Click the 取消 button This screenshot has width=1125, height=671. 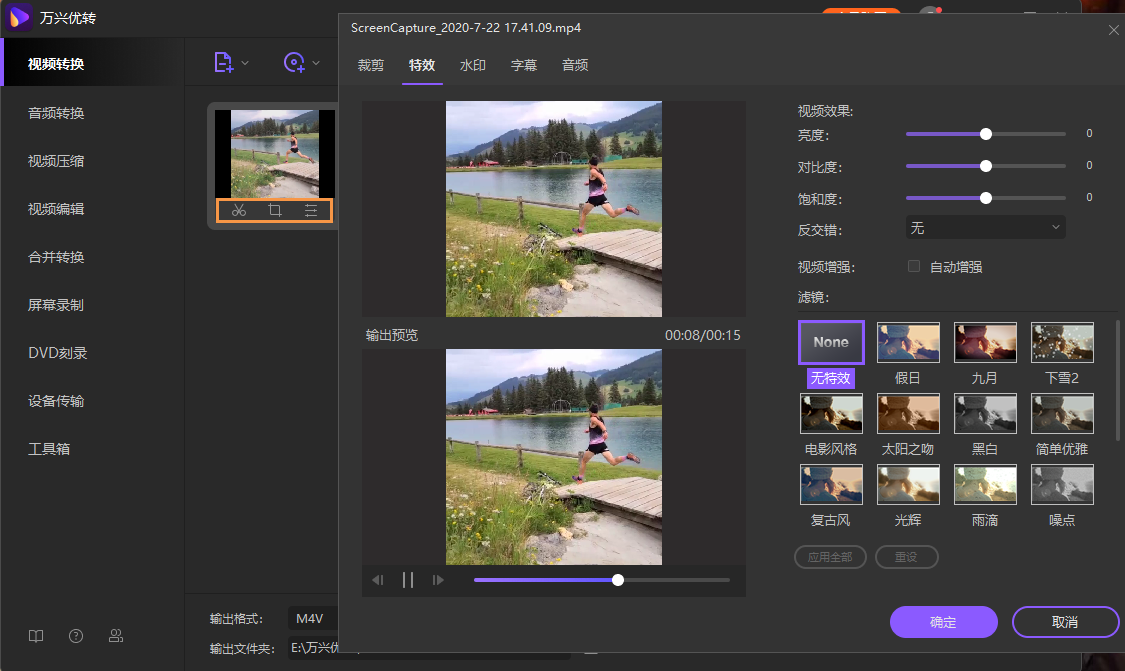pyautogui.click(x=1065, y=622)
